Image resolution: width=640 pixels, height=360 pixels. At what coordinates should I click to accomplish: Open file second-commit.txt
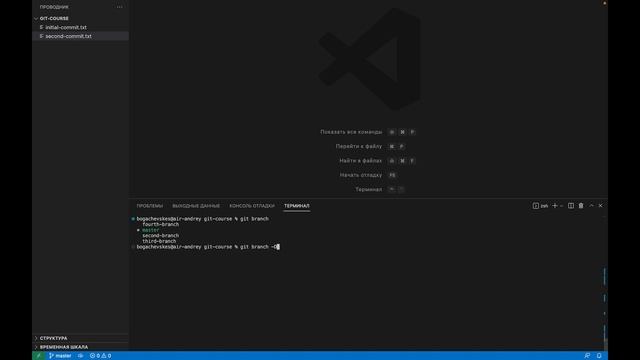point(68,36)
